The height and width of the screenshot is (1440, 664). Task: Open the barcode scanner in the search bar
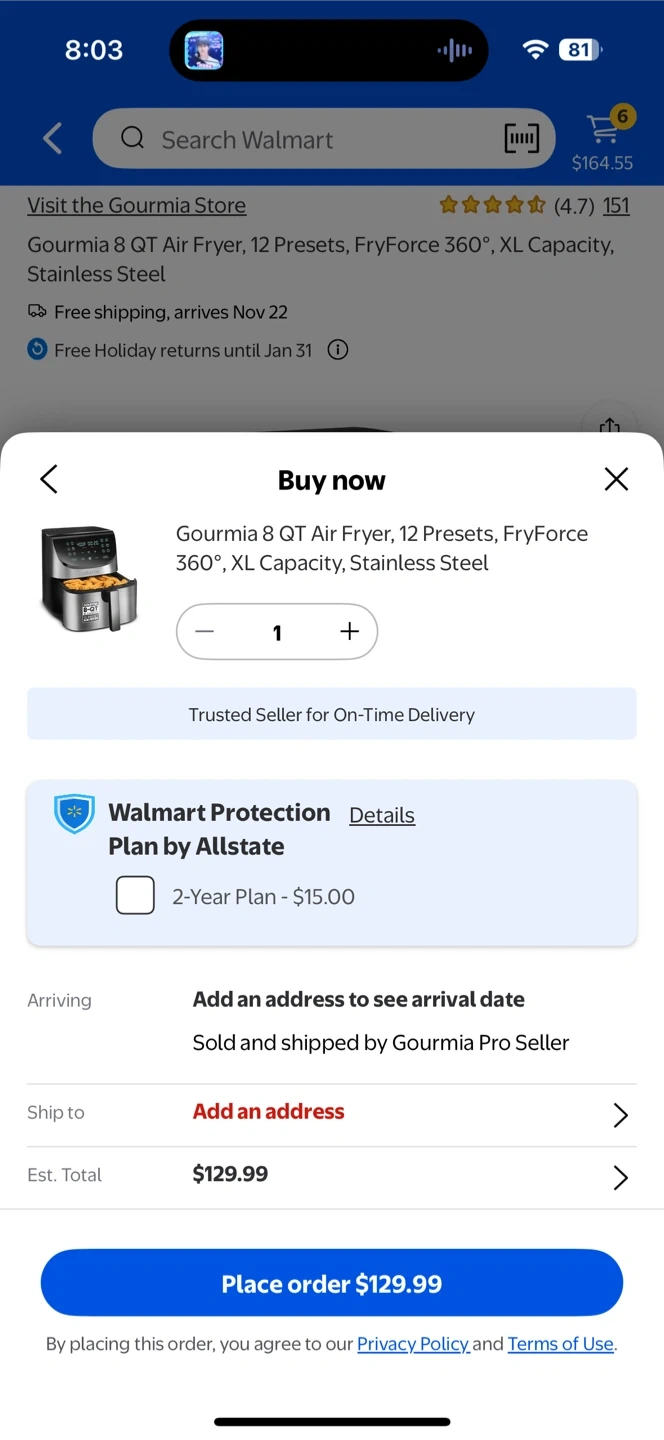[521, 139]
